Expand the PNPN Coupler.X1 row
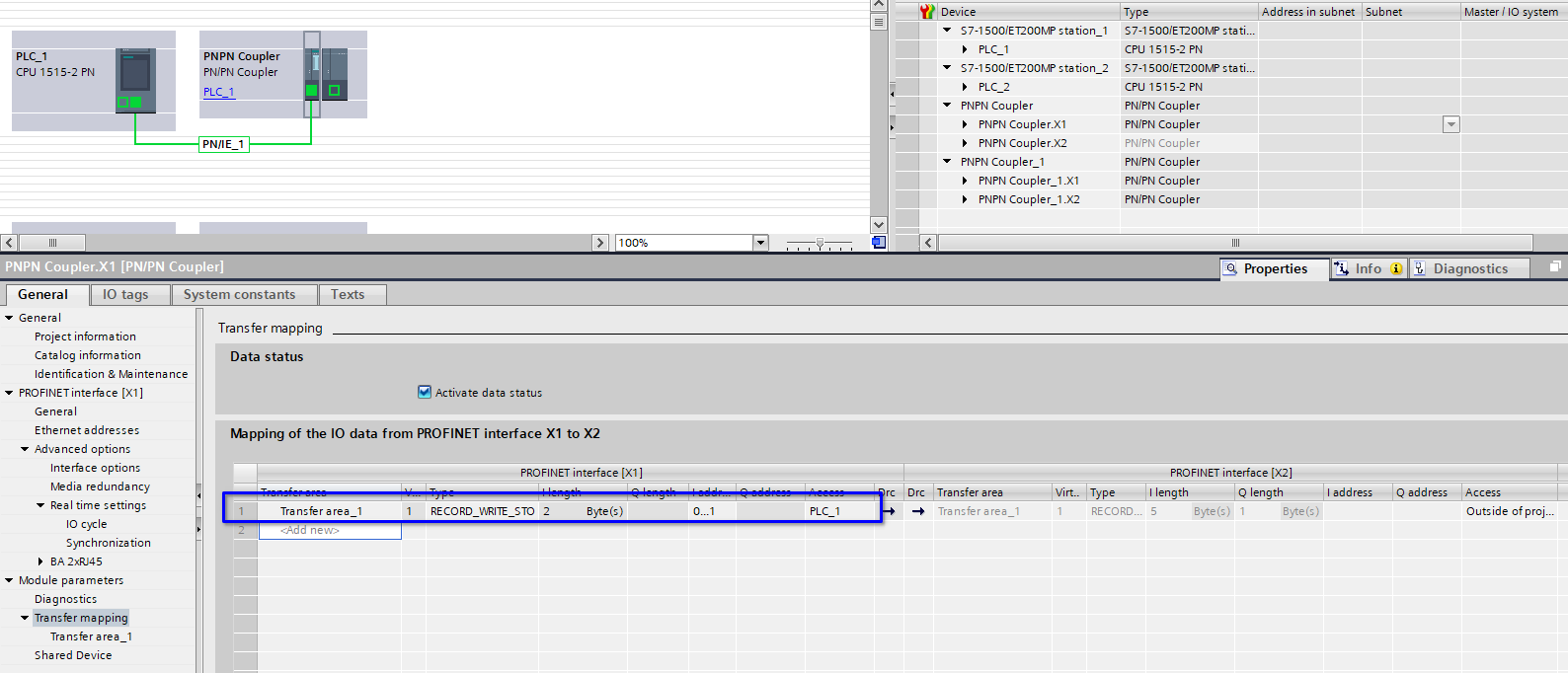Screen dimensions: 1568x673 pyautogui.click(x=965, y=124)
